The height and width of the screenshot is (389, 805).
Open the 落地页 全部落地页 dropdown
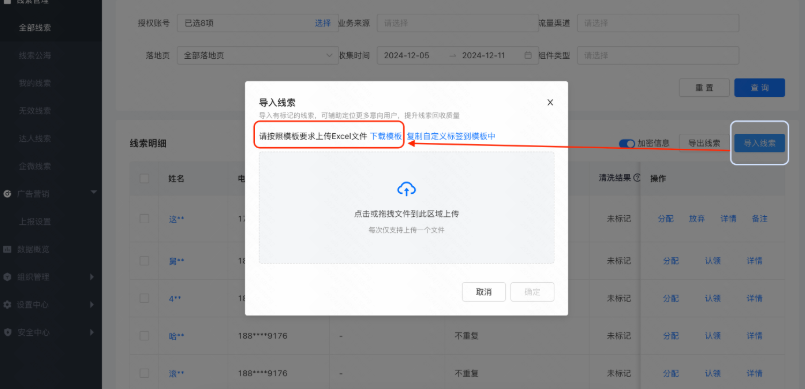pyautogui.click(x=258, y=55)
